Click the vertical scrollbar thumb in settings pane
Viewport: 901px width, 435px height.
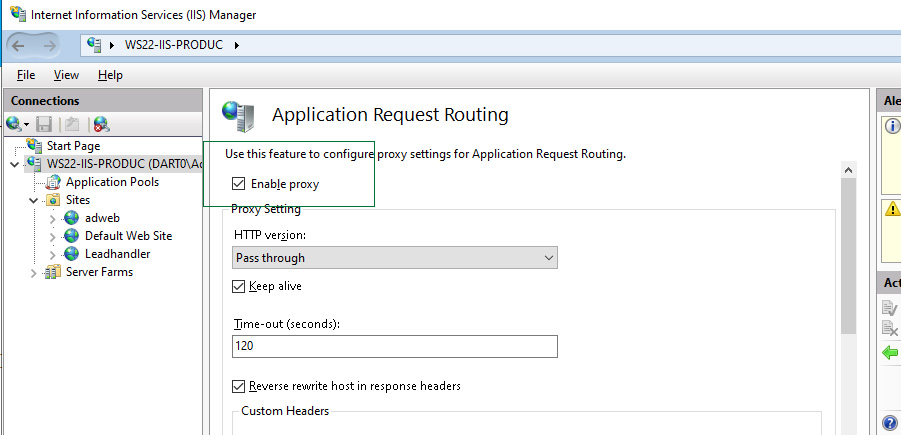tap(848, 255)
